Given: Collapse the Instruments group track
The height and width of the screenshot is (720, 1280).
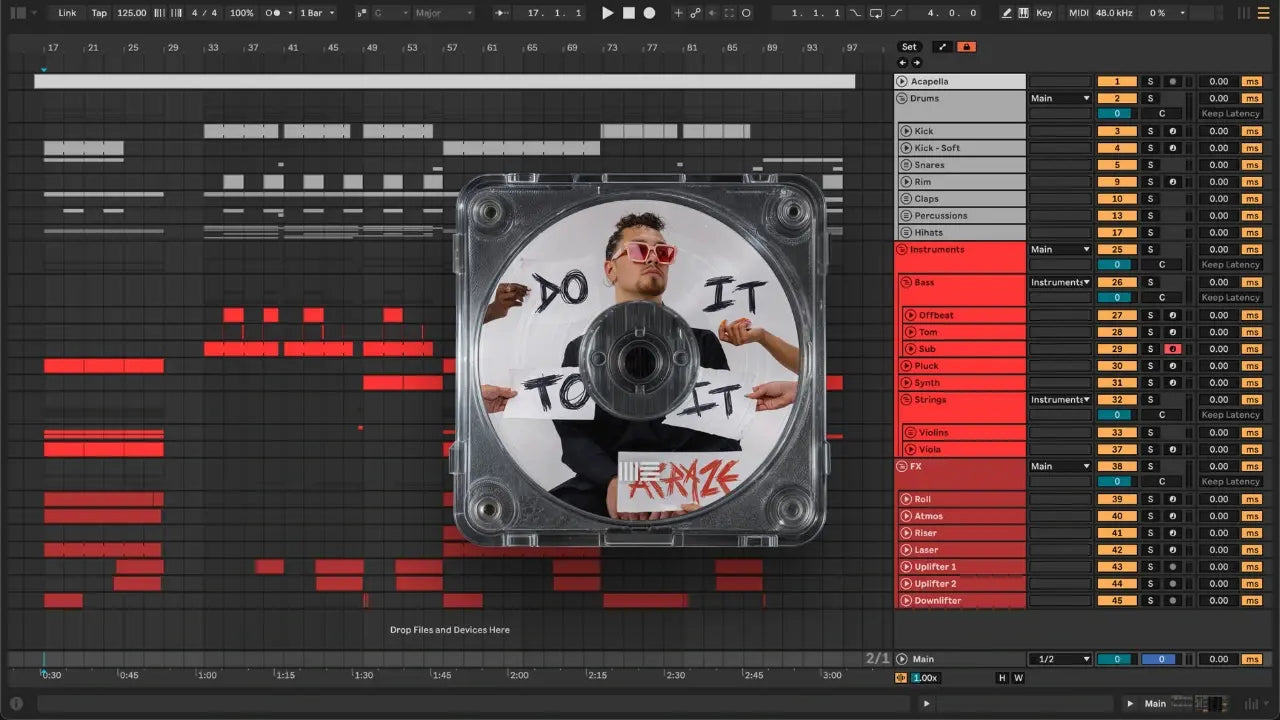Looking at the screenshot, I should coord(901,249).
